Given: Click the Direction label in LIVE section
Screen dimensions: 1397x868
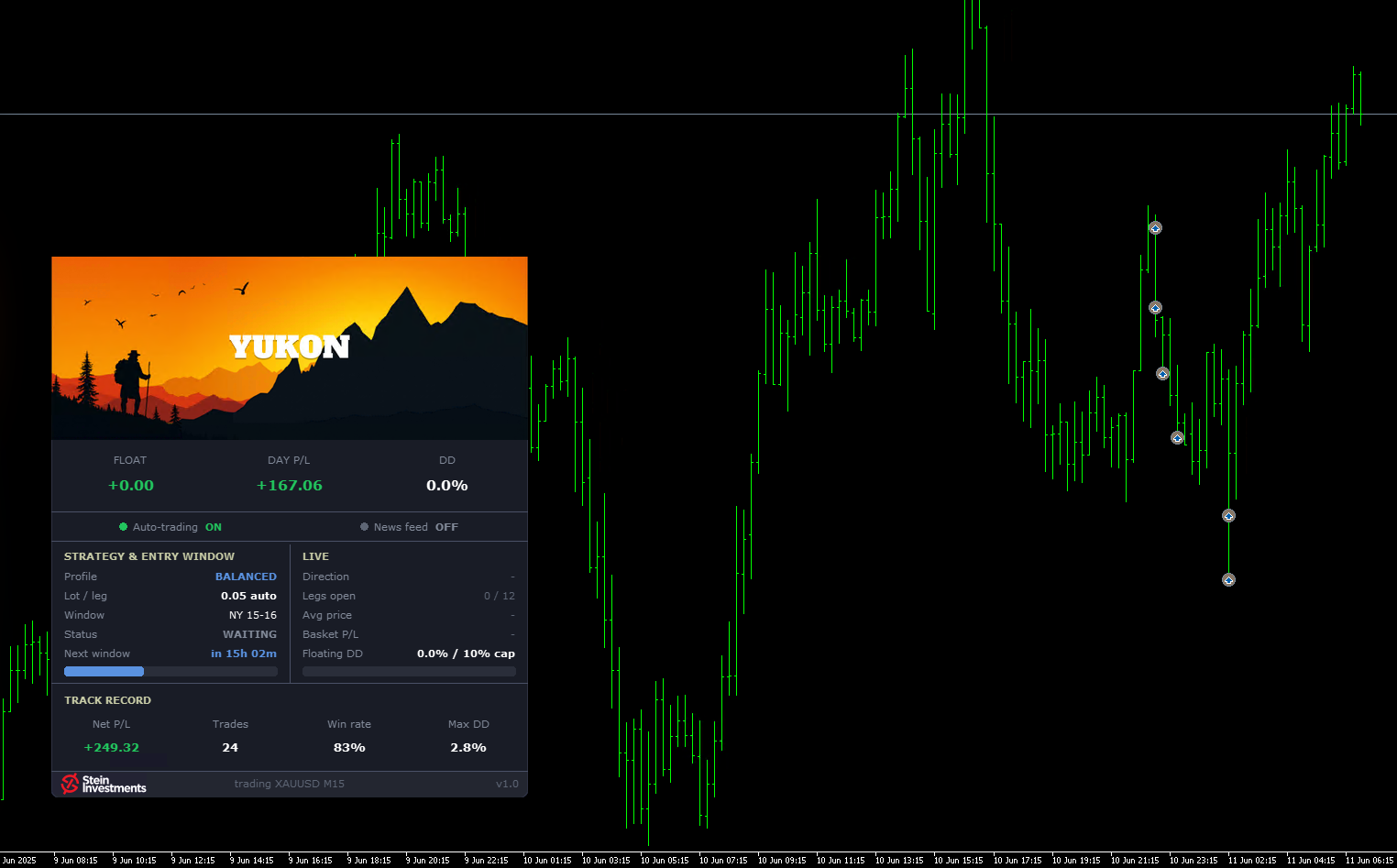Looking at the screenshot, I should pyautogui.click(x=325, y=577).
